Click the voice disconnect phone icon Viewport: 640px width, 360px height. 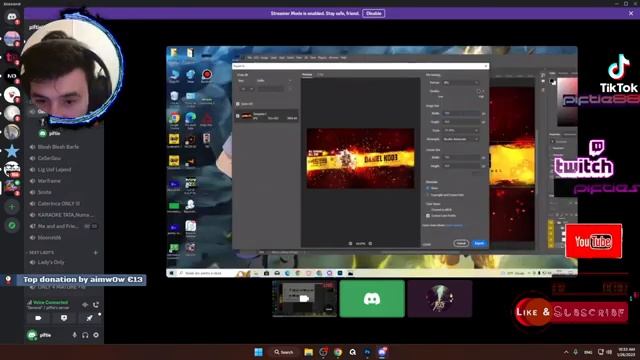(96, 304)
